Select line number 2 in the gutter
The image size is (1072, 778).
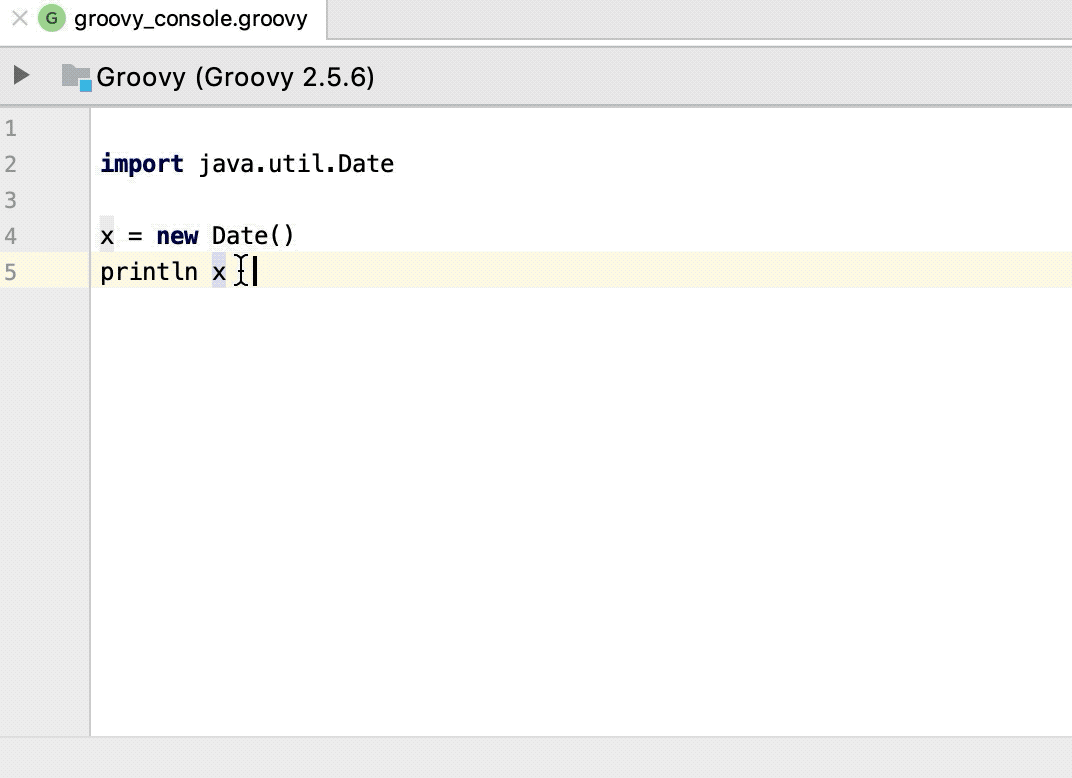coord(12,164)
